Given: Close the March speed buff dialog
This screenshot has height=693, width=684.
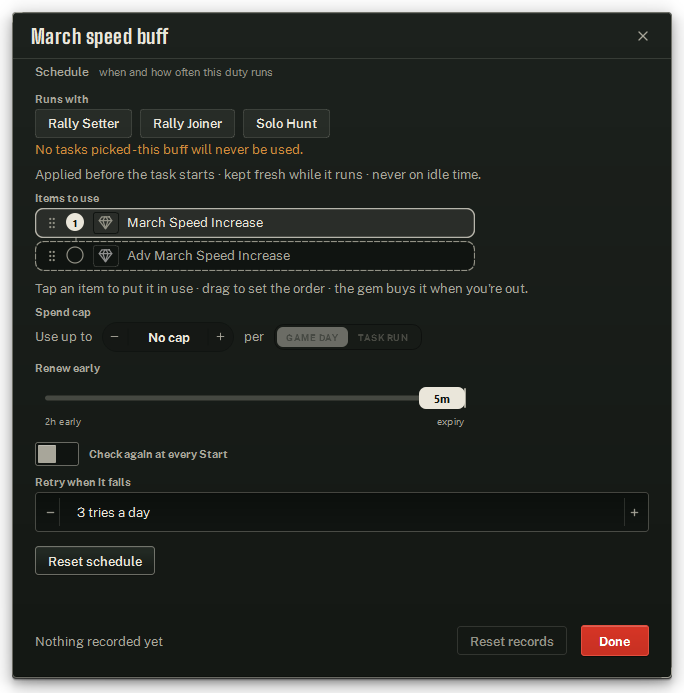Looking at the screenshot, I should [642, 36].
